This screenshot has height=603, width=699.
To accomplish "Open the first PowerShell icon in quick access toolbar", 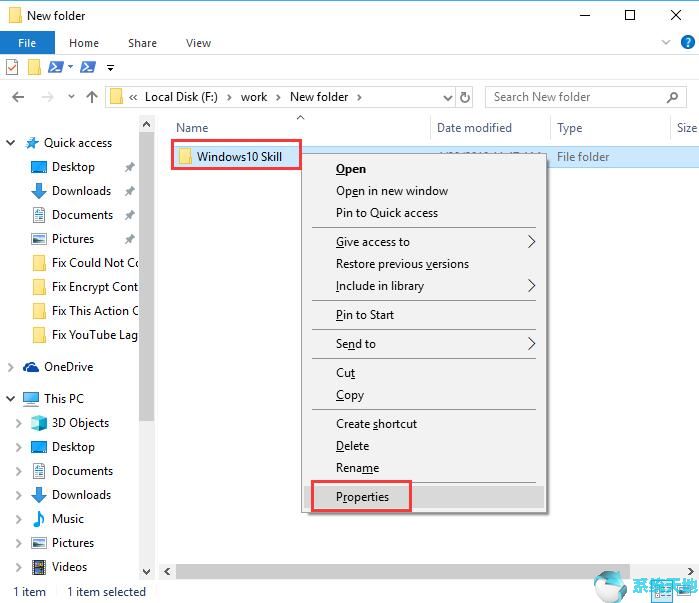I will [56, 67].
